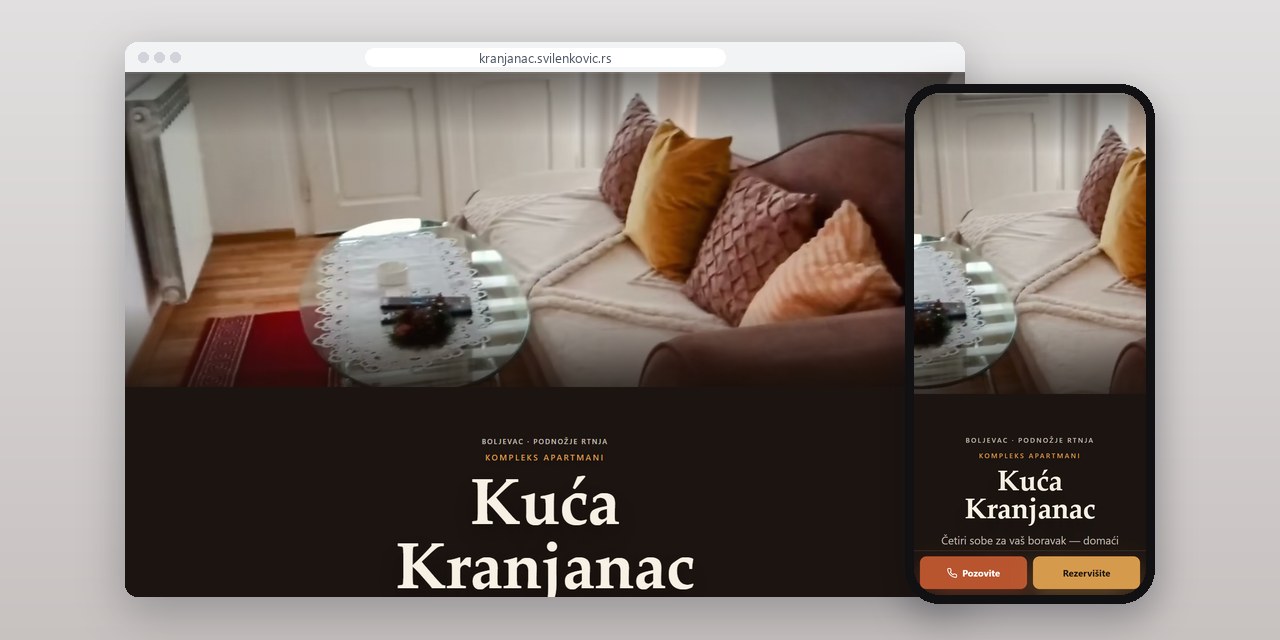Click the phone icon in Pozovite button
This screenshot has height=640, width=1280.
[x=952, y=574]
